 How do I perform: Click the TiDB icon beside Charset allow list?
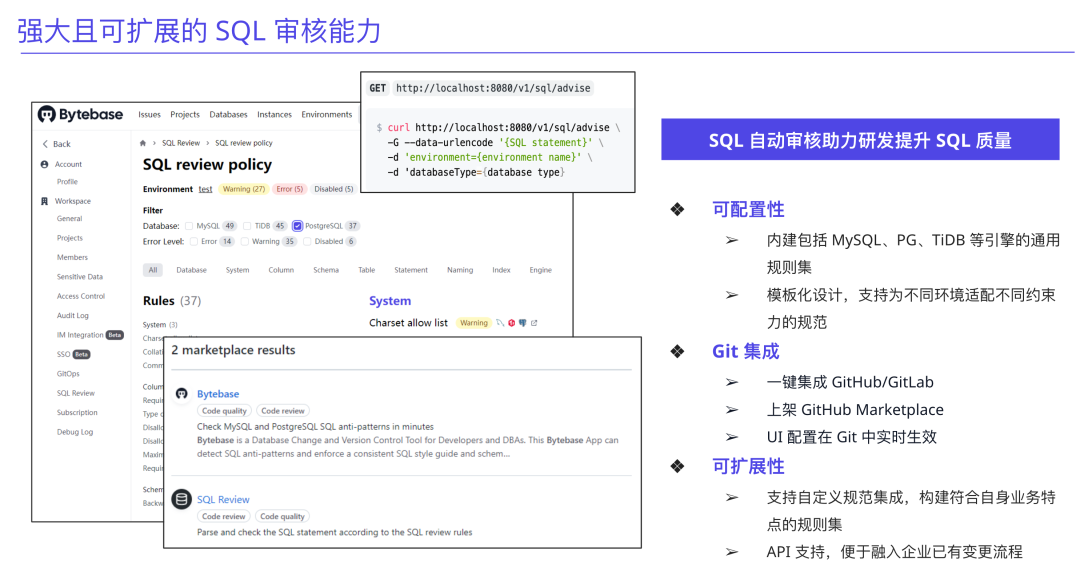click(512, 323)
